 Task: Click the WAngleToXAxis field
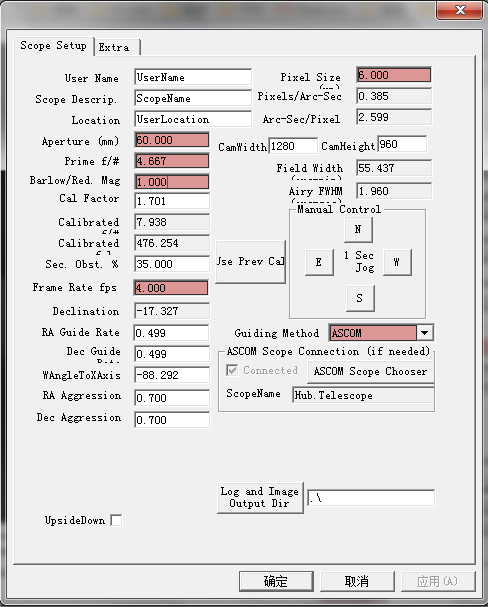(x=171, y=375)
